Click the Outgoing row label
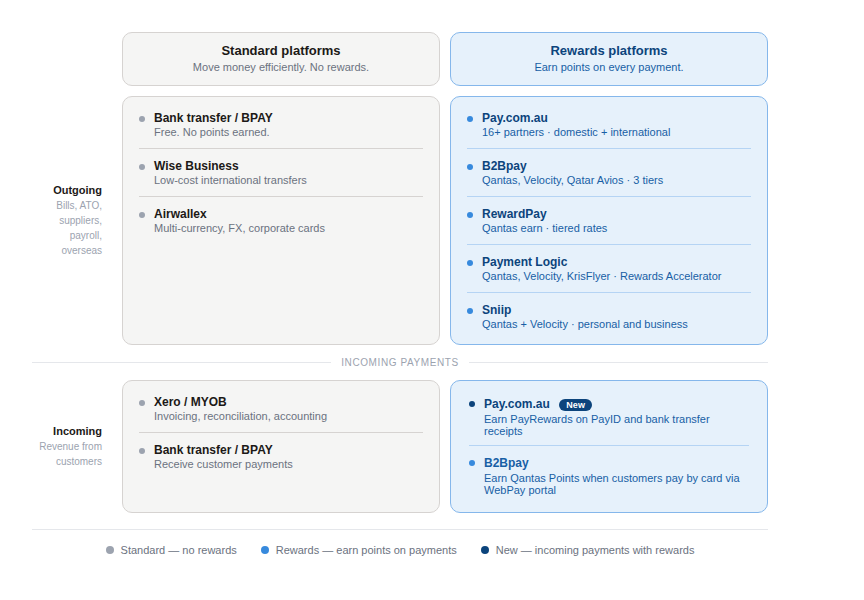Screen dimensions: 864x600 78,190
